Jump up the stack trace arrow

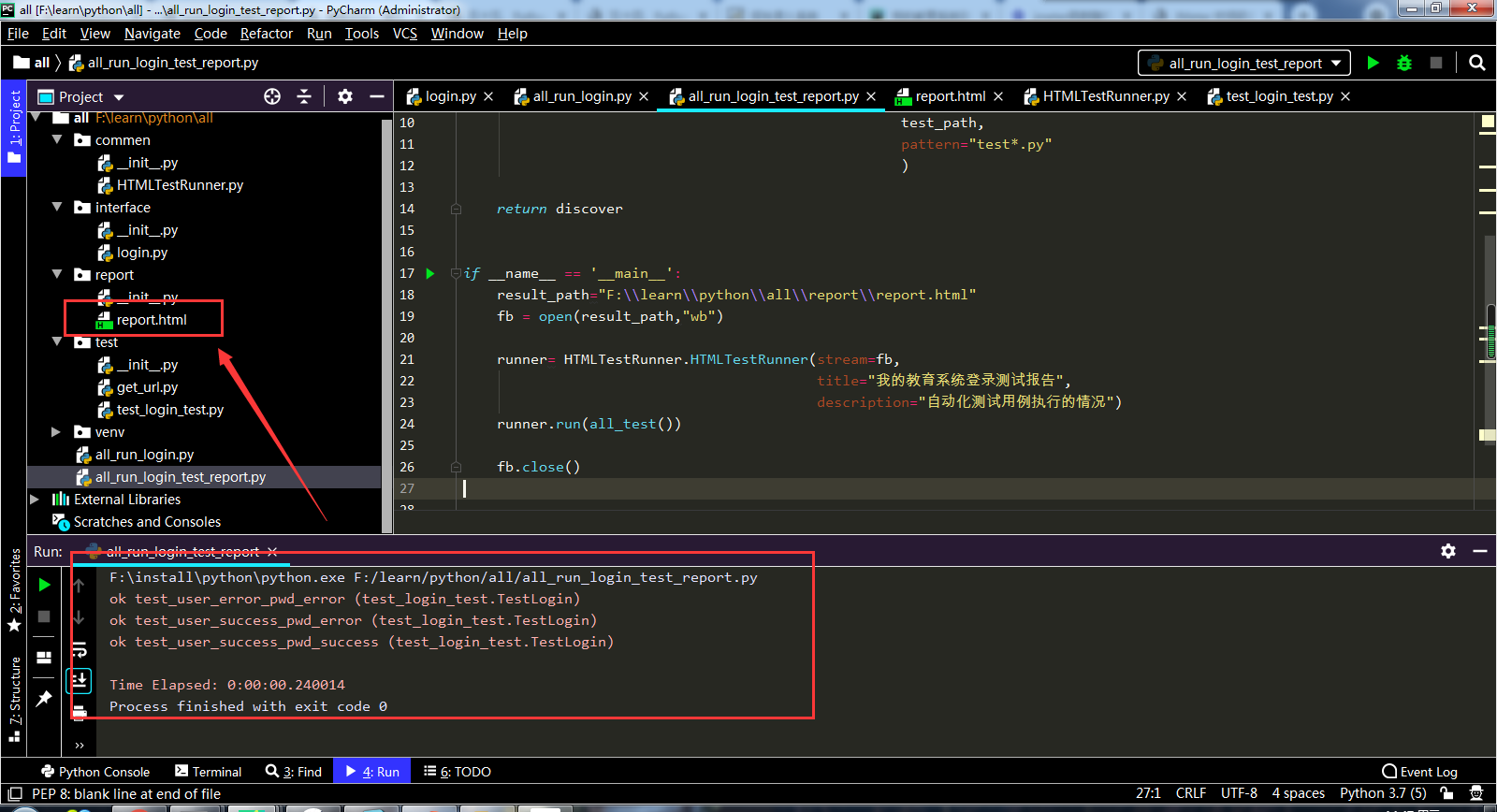[79, 586]
